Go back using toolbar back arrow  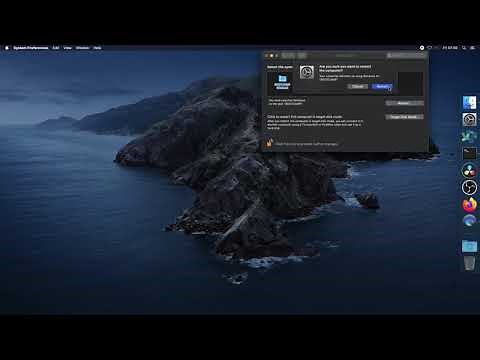pyautogui.click(x=286, y=56)
